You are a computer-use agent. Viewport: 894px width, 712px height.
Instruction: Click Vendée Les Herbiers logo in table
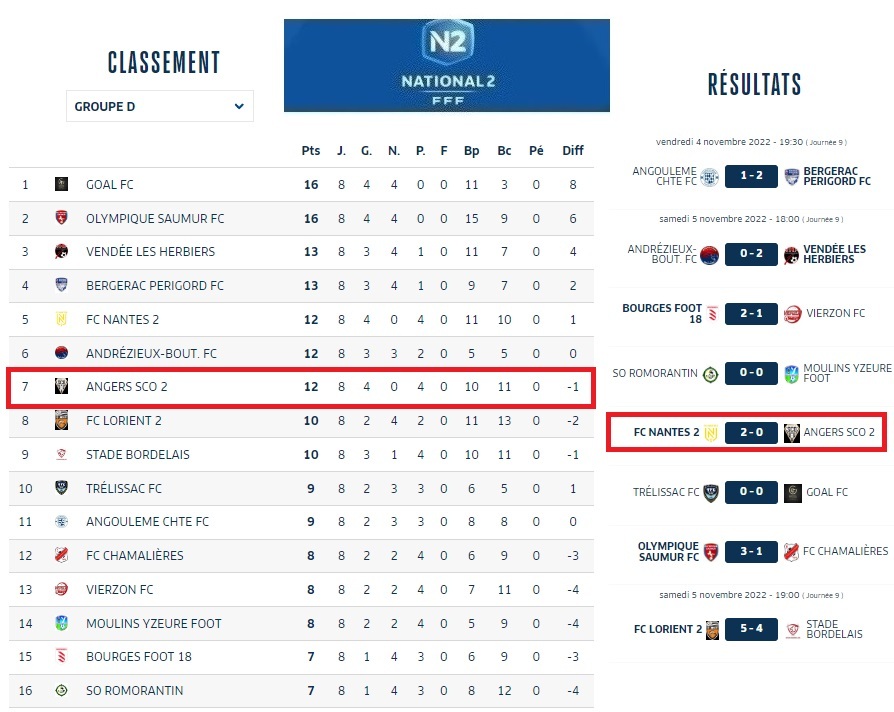(x=61, y=252)
